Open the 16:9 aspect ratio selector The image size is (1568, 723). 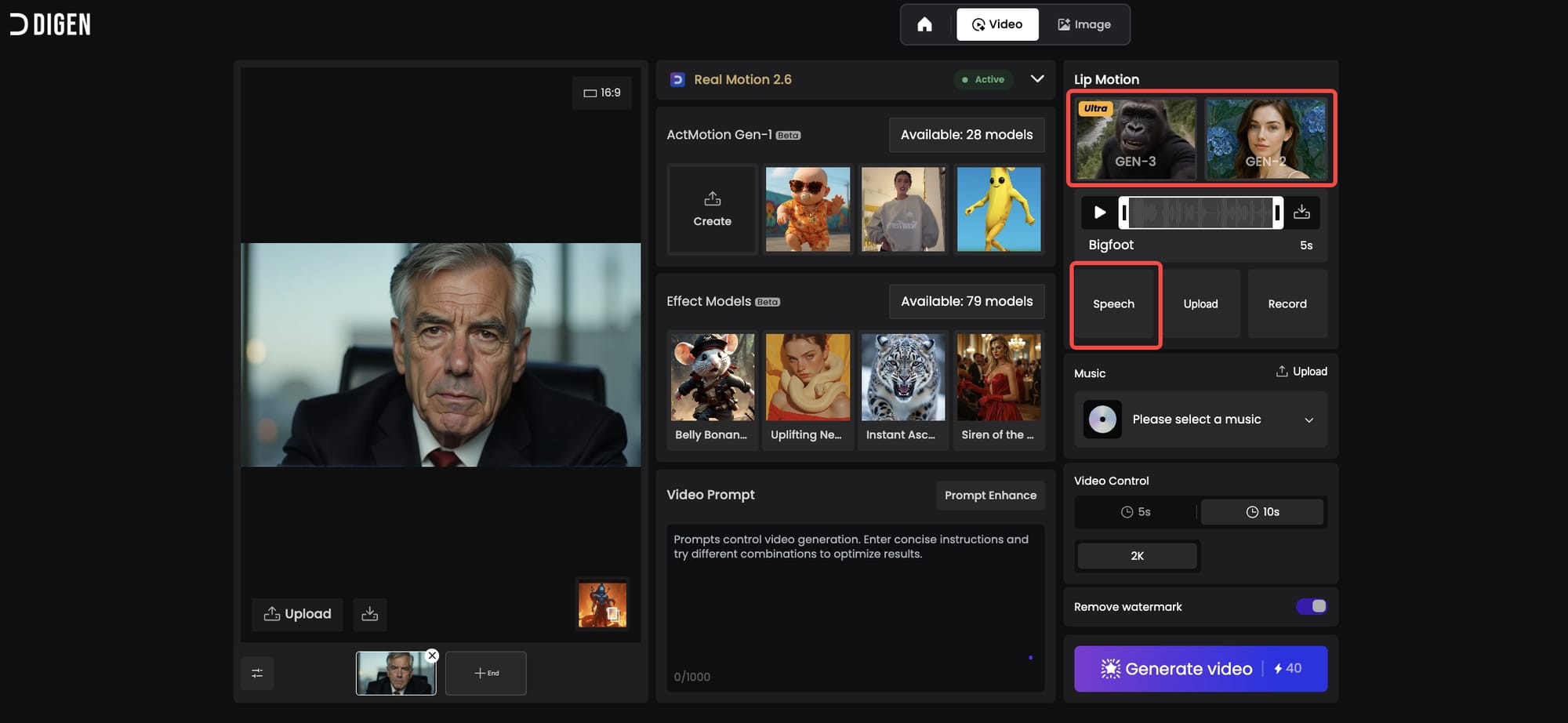pyautogui.click(x=602, y=93)
